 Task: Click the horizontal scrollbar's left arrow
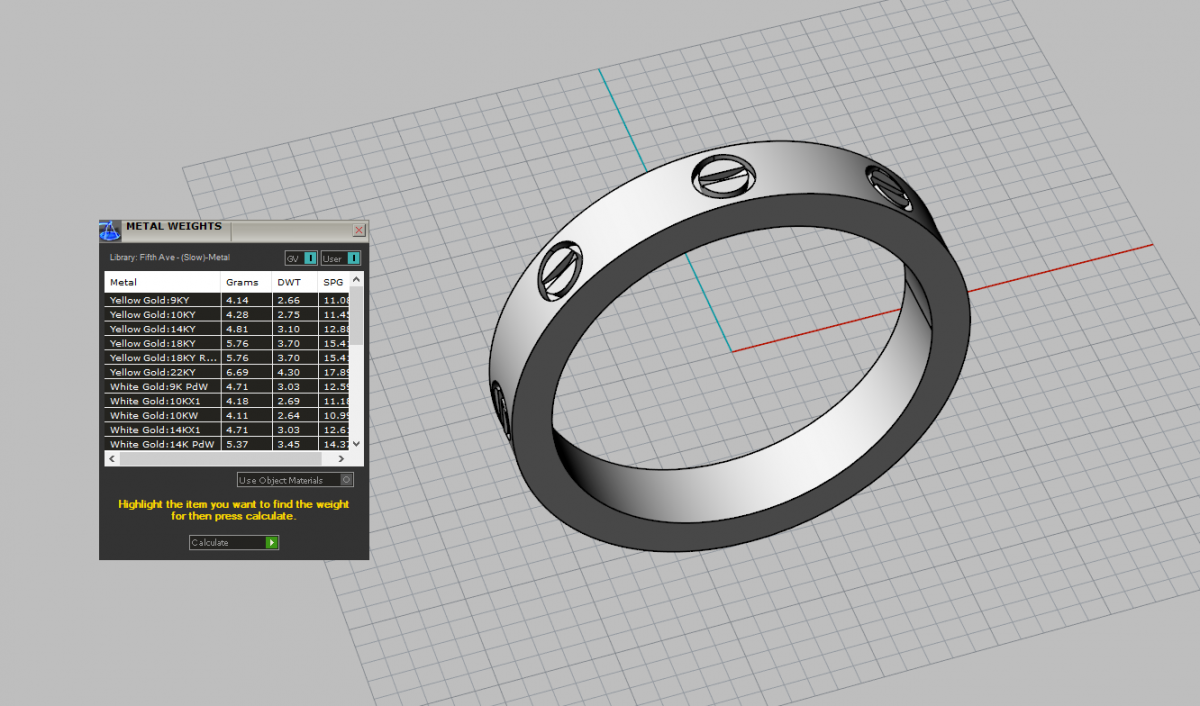(x=112, y=458)
